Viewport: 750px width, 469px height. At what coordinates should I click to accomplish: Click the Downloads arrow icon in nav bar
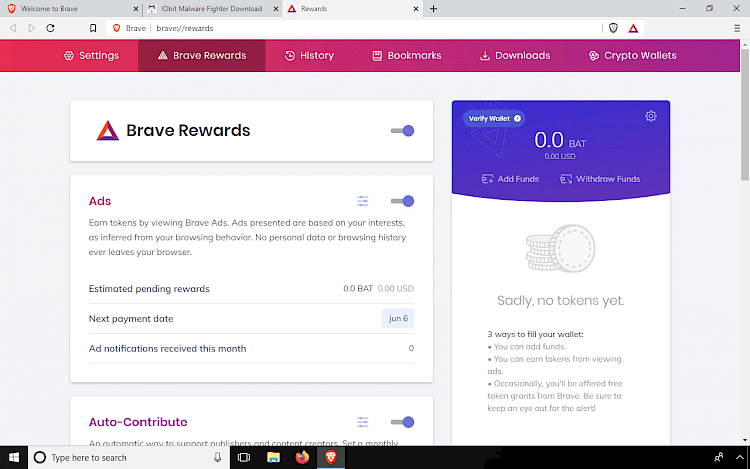tap(485, 55)
